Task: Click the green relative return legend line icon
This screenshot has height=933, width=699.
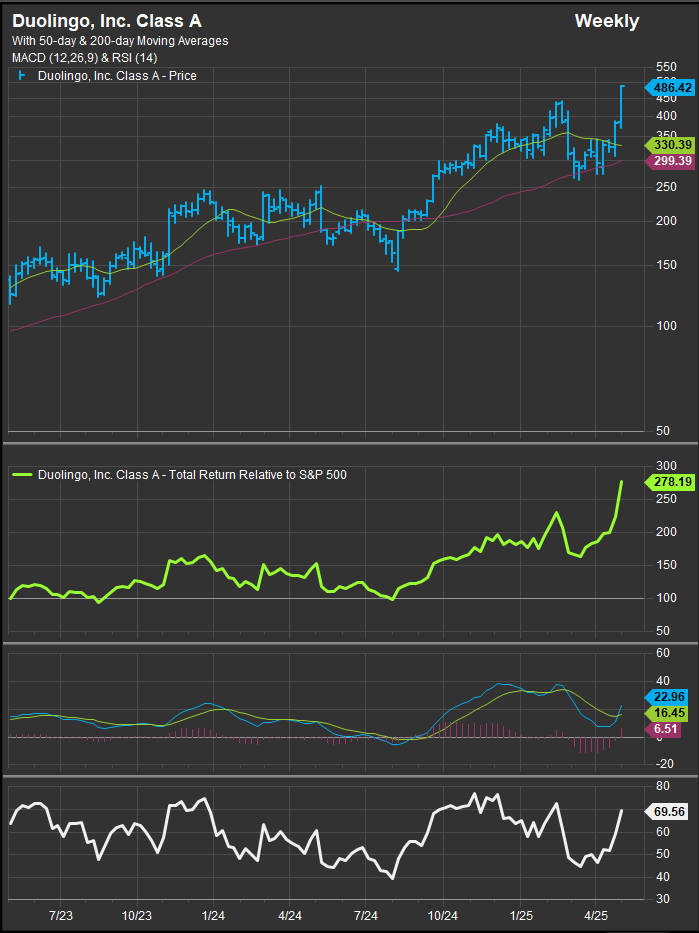Action: 23,474
